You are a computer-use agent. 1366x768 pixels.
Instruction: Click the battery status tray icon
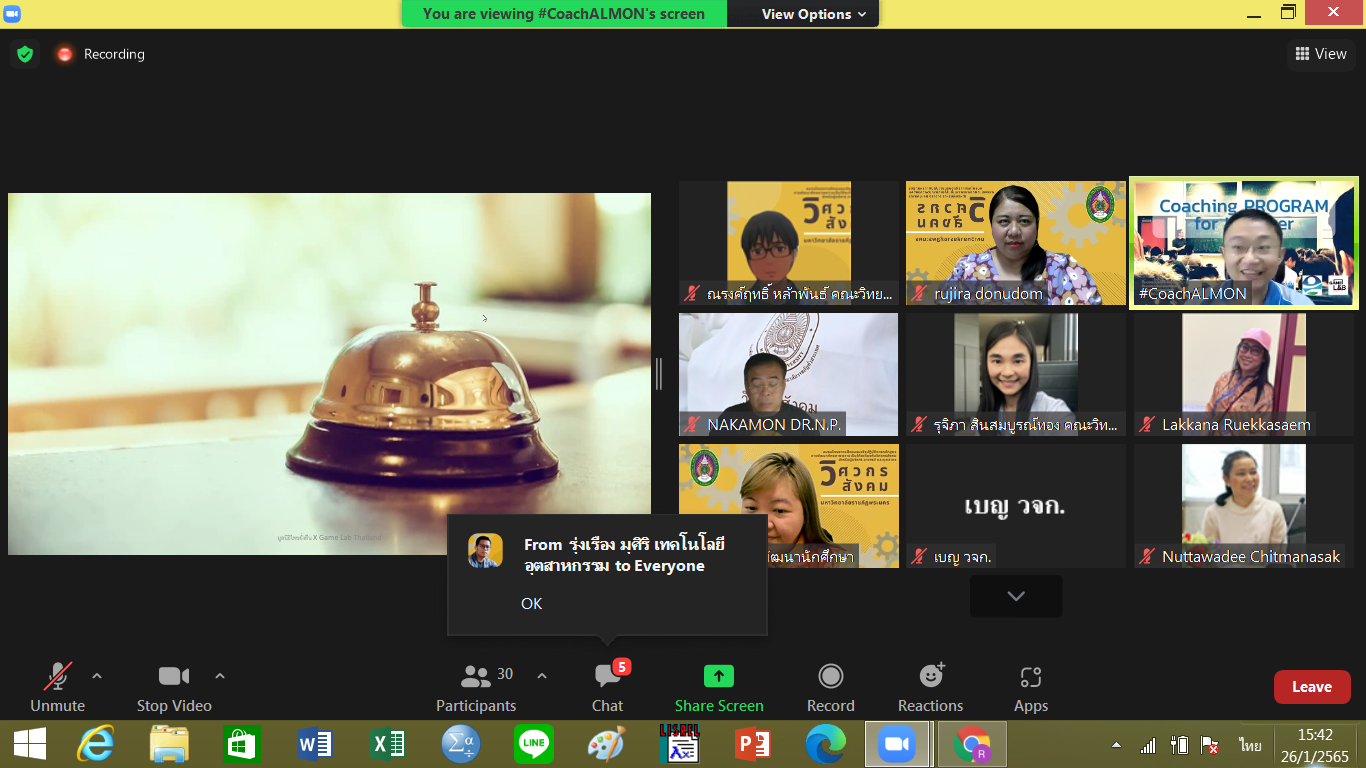pyautogui.click(x=1179, y=745)
